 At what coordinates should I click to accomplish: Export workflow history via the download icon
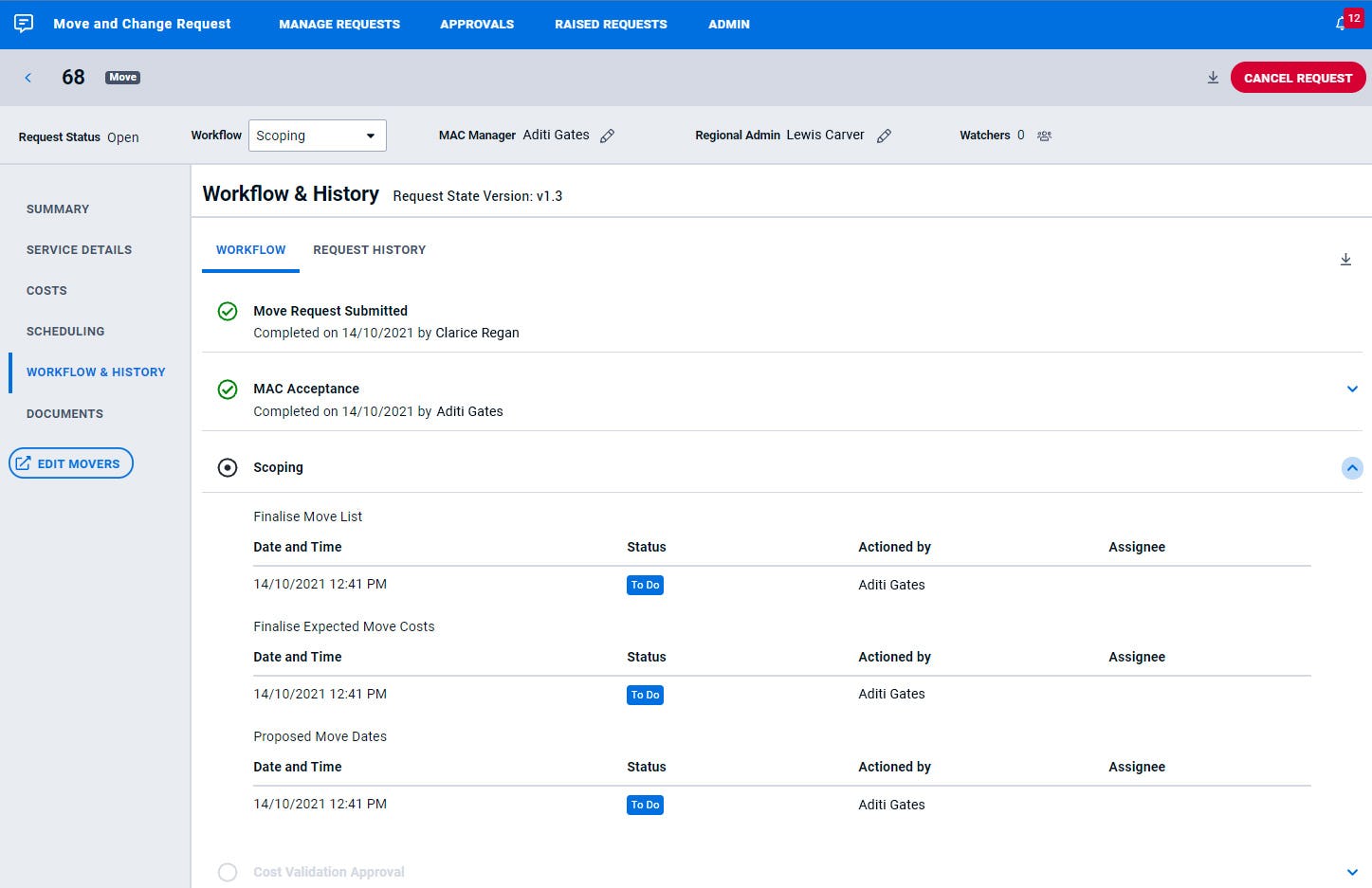click(1345, 258)
